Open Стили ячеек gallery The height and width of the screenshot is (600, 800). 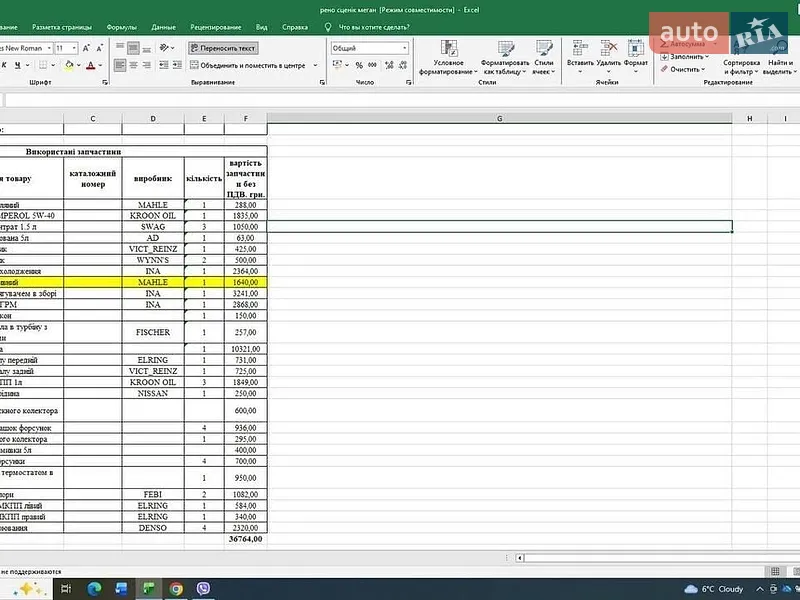[x=543, y=57]
